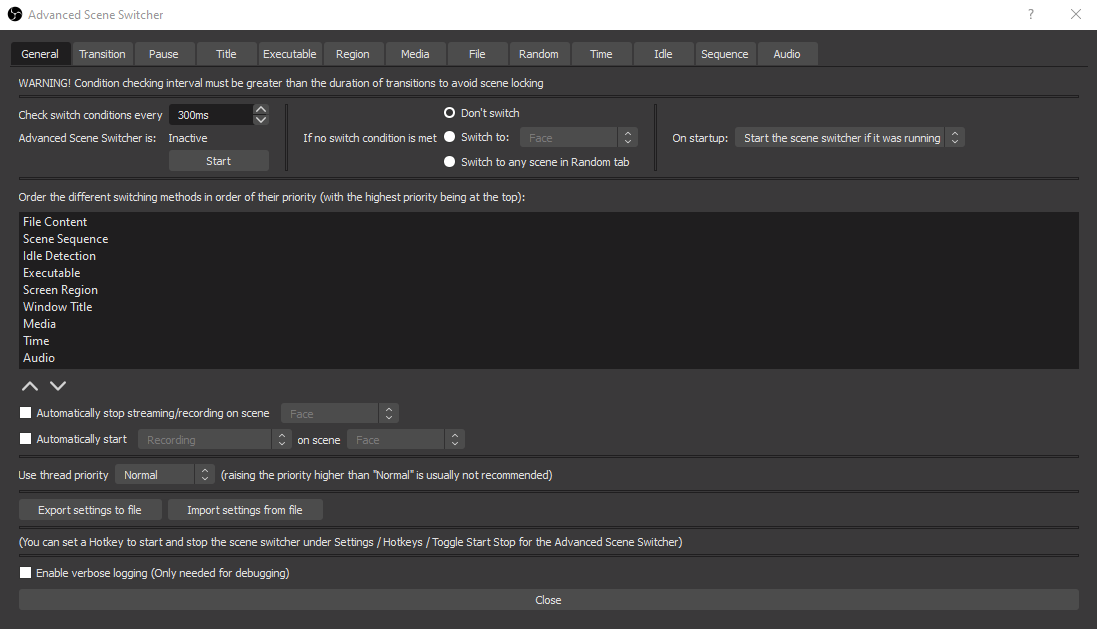The image size is (1097, 629).
Task: Go to the Time tab
Action: tap(601, 54)
